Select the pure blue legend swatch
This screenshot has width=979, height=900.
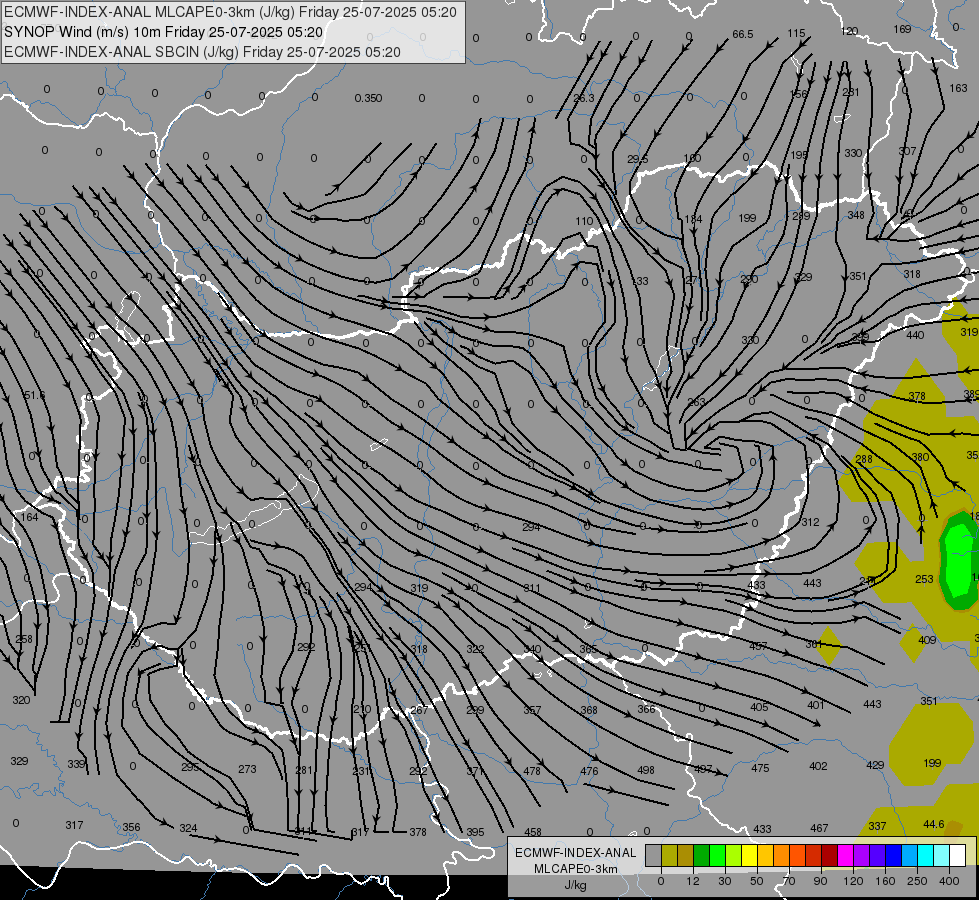pos(894,855)
